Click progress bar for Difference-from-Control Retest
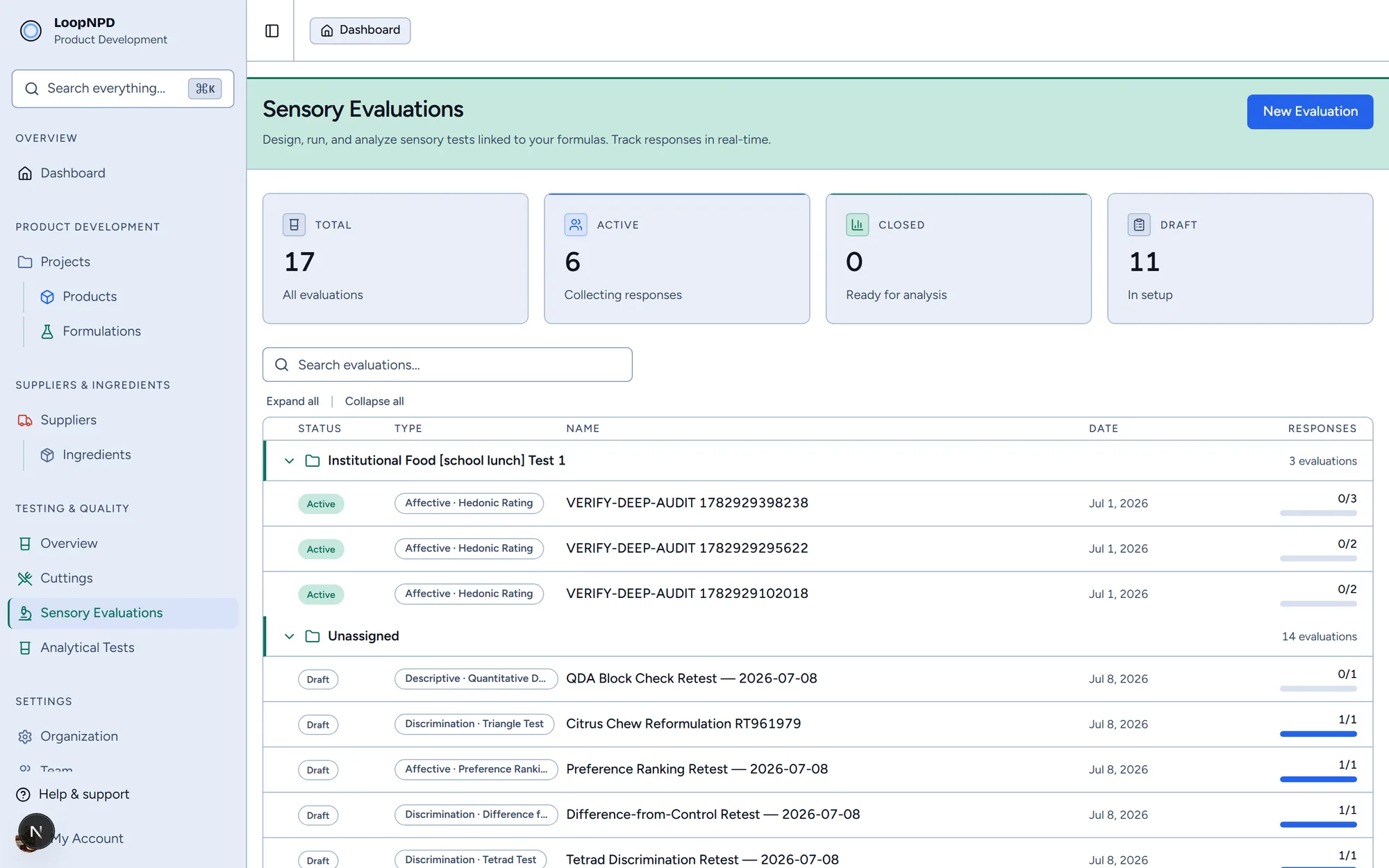The height and width of the screenshot is (868, 1389). coord(1318,824)
